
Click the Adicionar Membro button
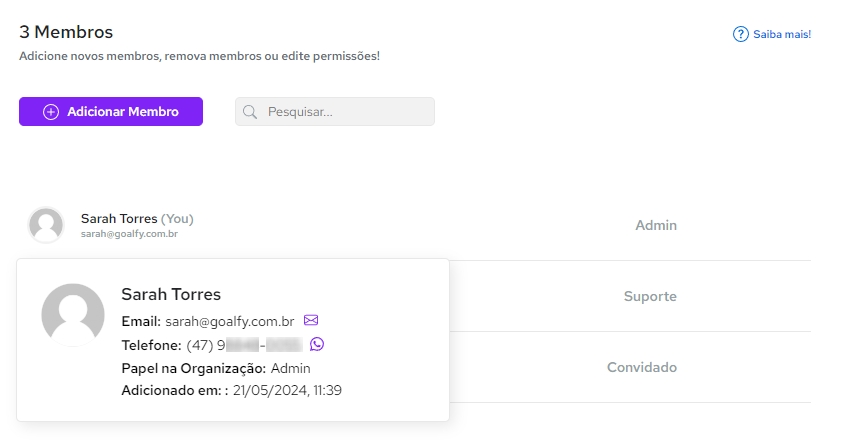(x=111, y=112)
